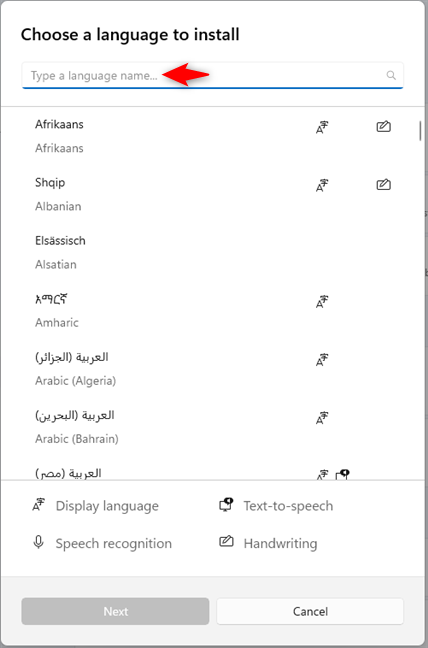Click Arabic (Algeria) display language icon
This screenshot has height=648, width=428.
pyautogui.click(x=322, y=360)
